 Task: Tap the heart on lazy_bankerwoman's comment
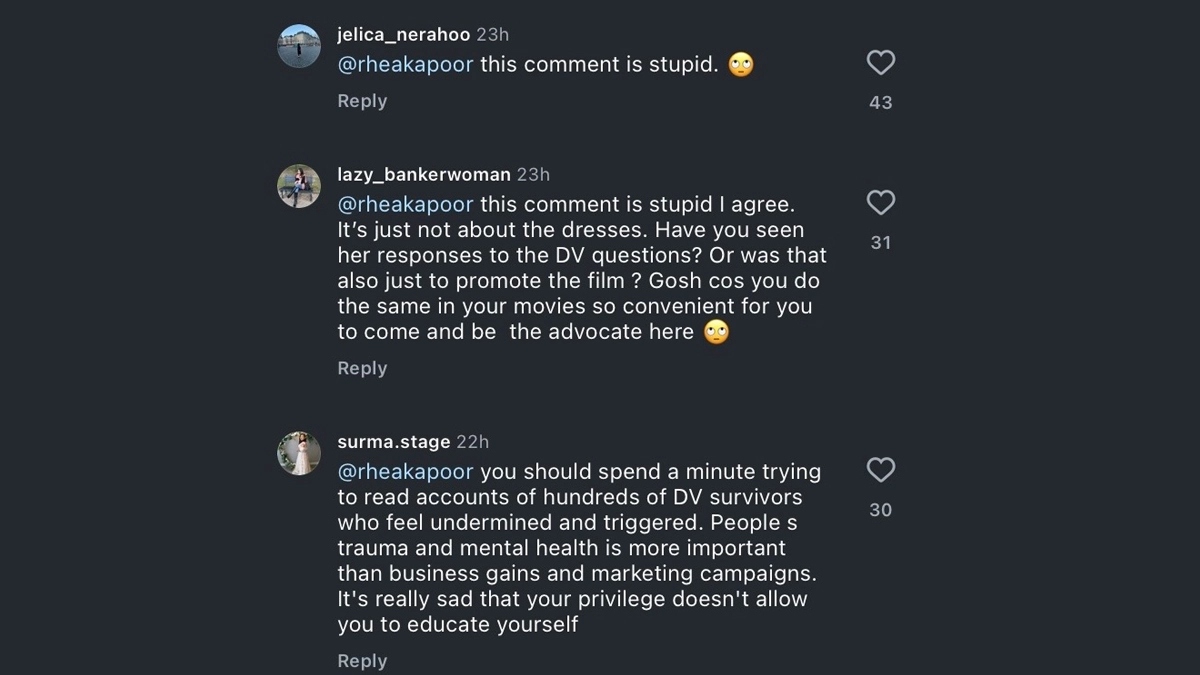coord(880,203)
